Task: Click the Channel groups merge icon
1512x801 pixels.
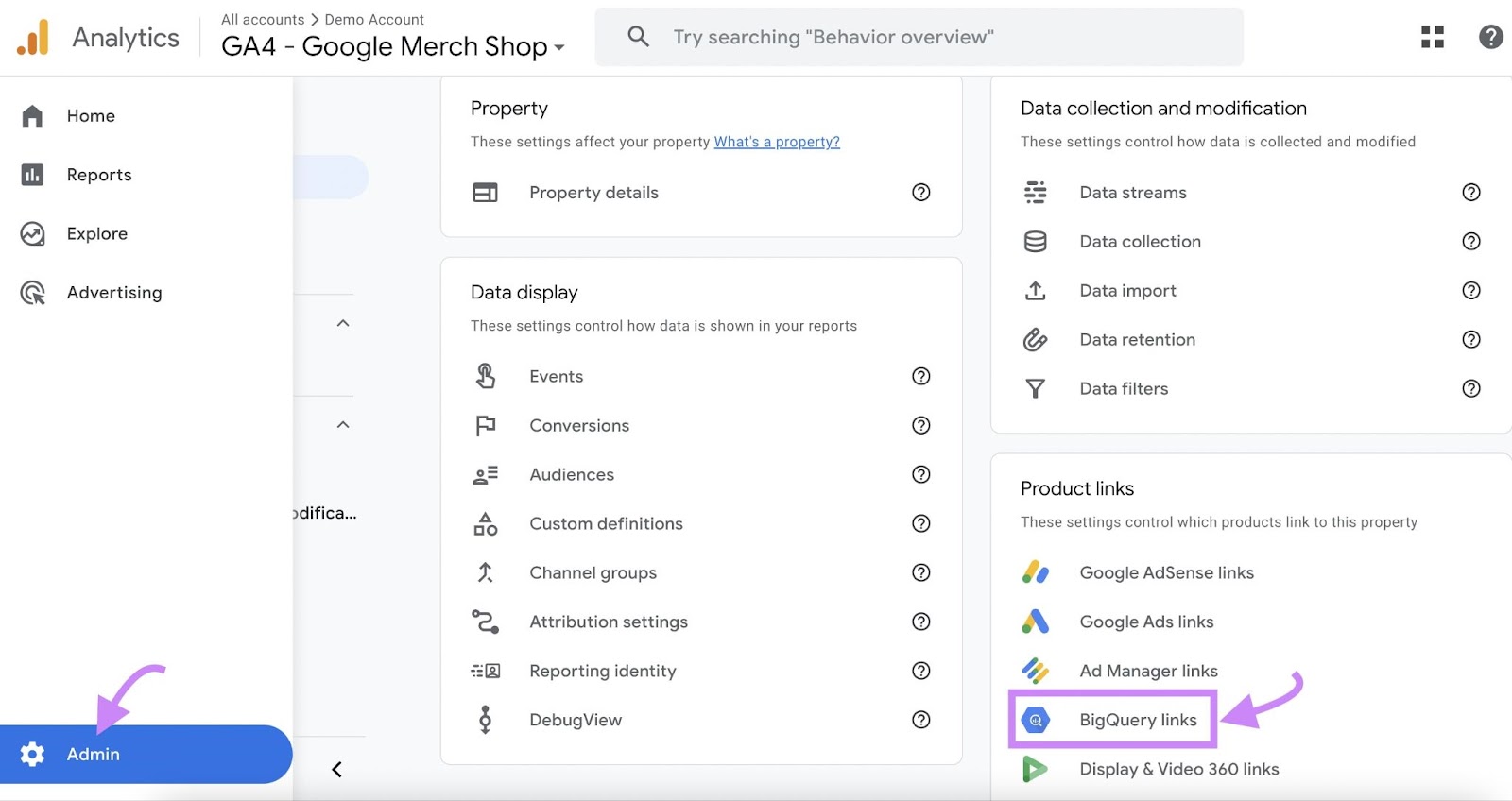Action: (485, 572)
